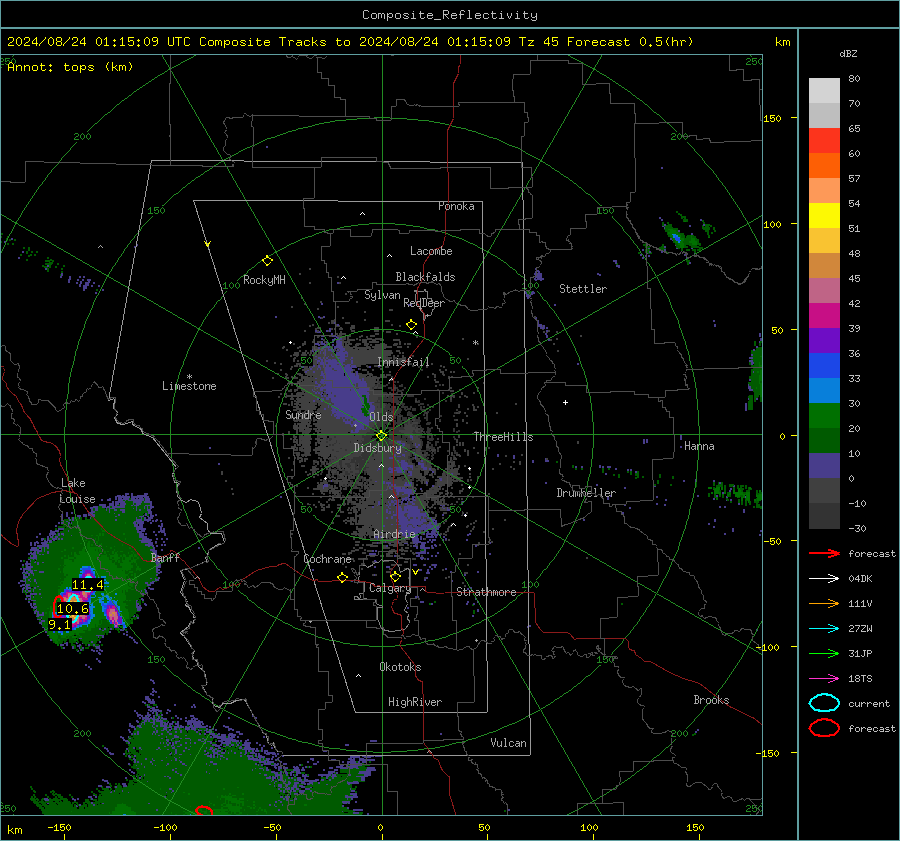Click the Airdrie label

point(394,534)
